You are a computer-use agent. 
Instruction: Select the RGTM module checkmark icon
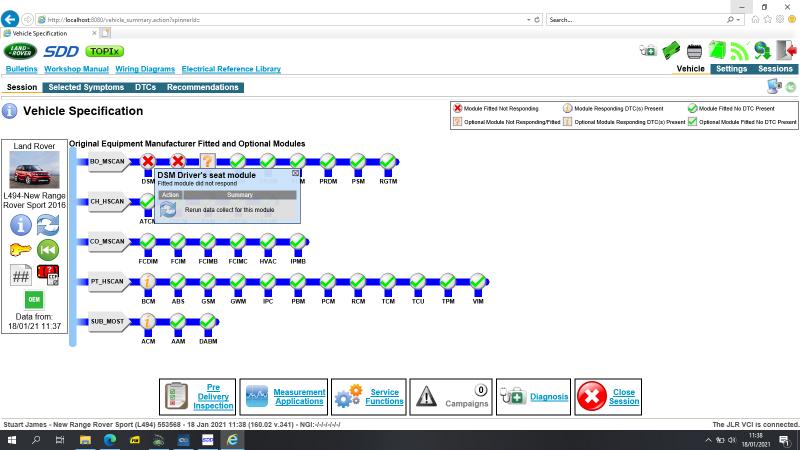tap(388, 162)
